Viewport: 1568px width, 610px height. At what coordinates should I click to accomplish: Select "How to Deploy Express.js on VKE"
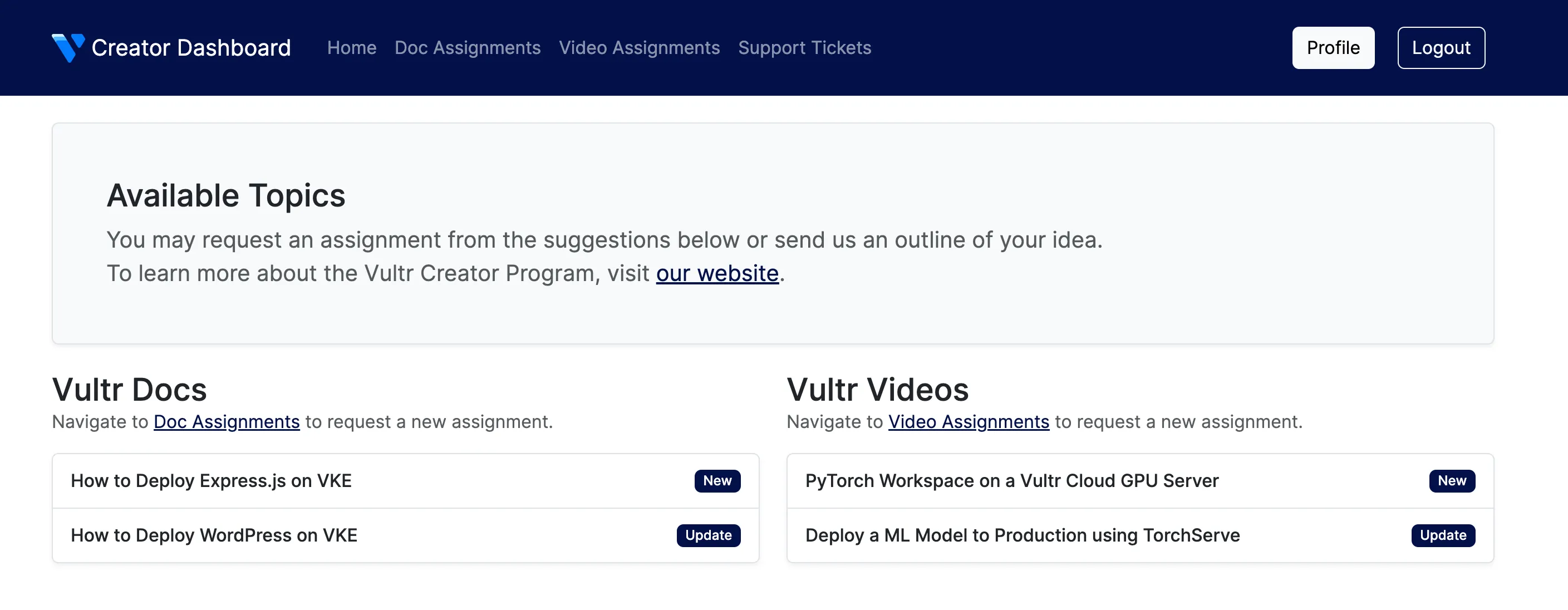tap(405, 481)
